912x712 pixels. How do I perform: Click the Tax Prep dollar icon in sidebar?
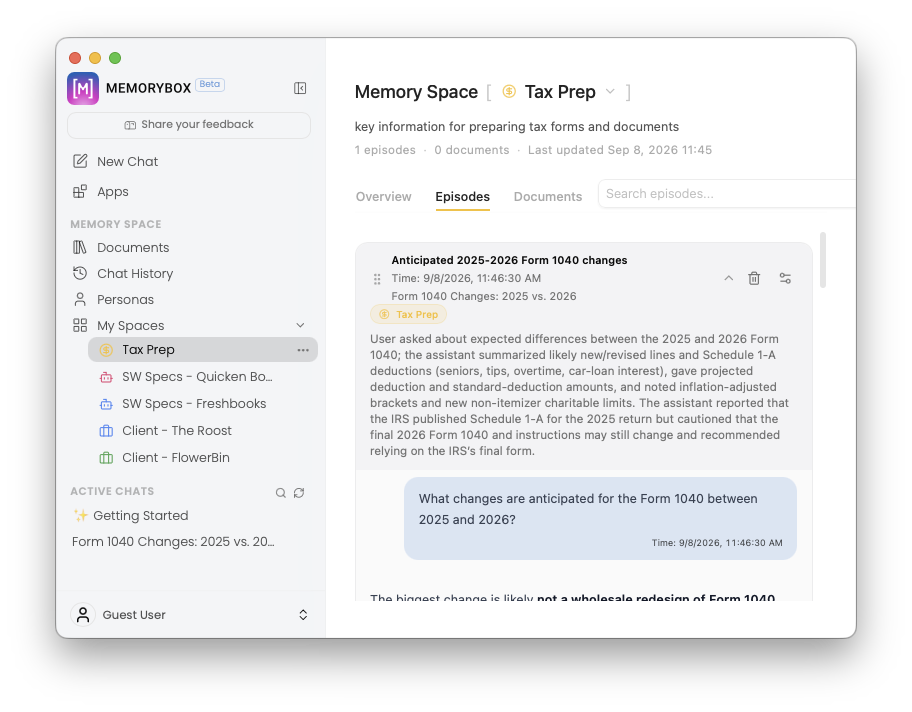coord(106,350)
